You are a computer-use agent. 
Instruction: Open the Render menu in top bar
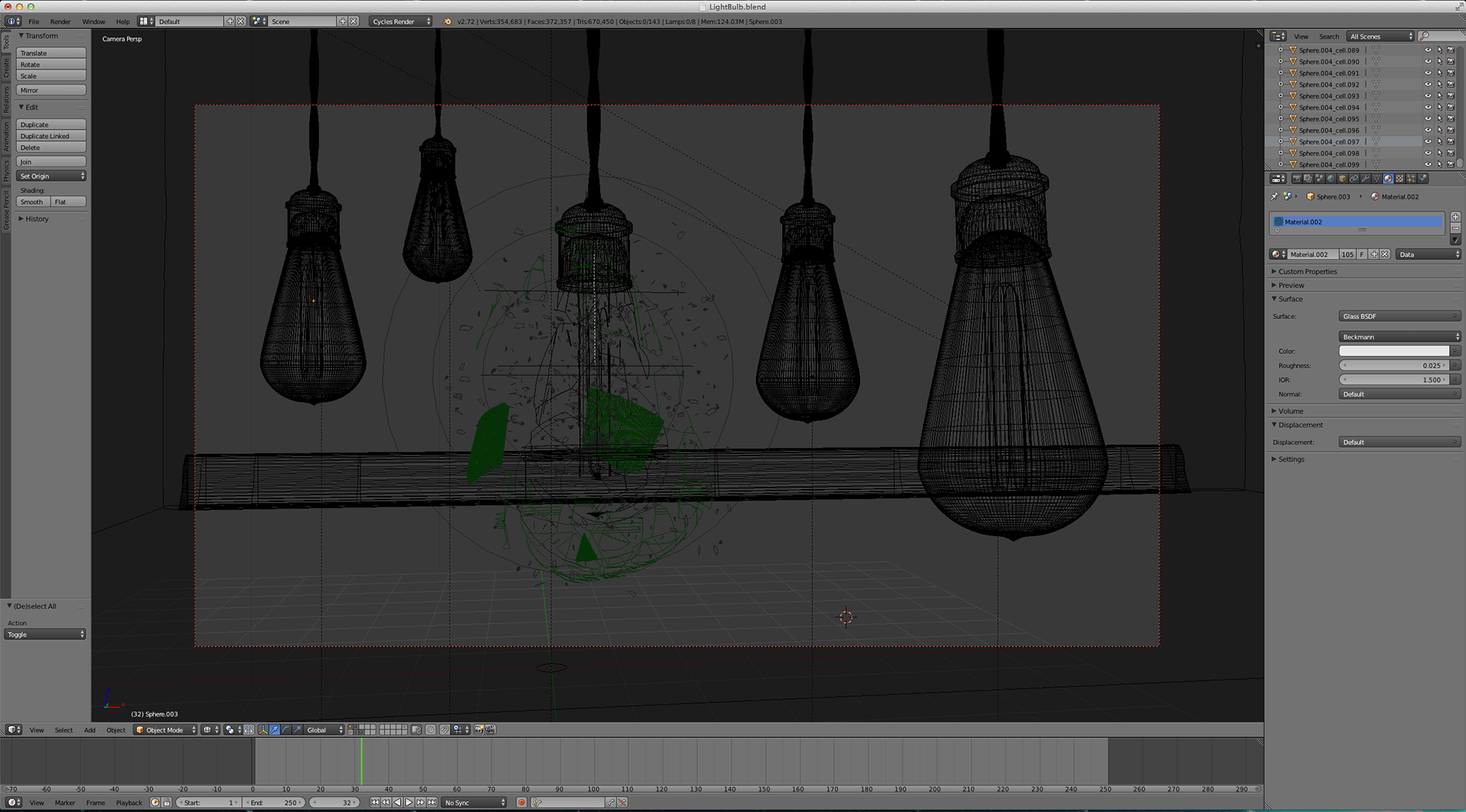click(x=60, y=21)
